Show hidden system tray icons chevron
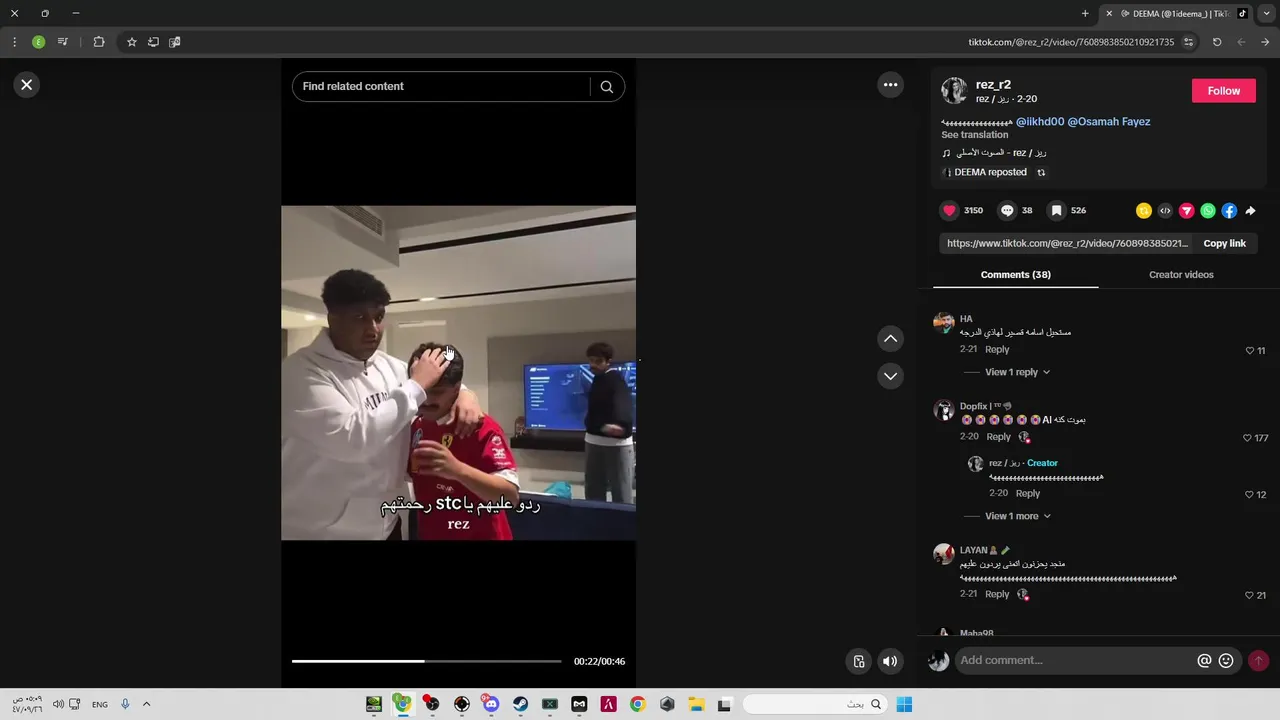The width and height of the screenshot is (1280, 720). coord(146,704)
